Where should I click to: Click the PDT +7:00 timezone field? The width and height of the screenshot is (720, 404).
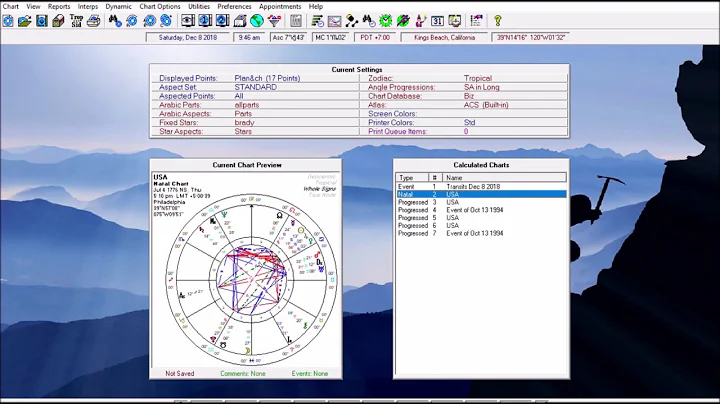[375, 38]
